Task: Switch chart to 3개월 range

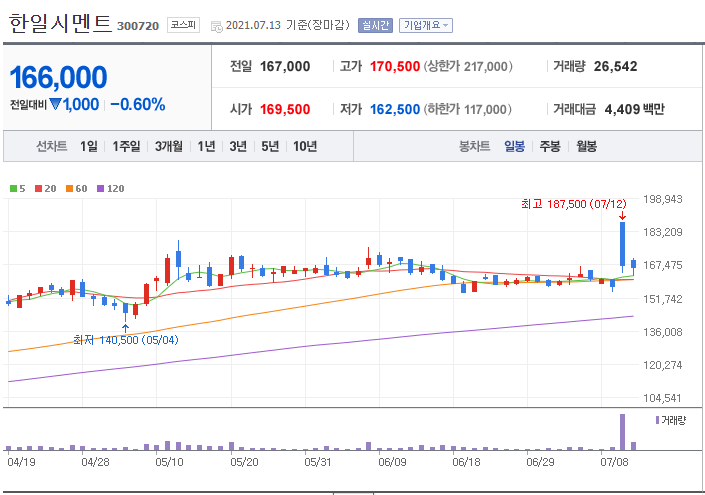Action: [x=169, y=146]
